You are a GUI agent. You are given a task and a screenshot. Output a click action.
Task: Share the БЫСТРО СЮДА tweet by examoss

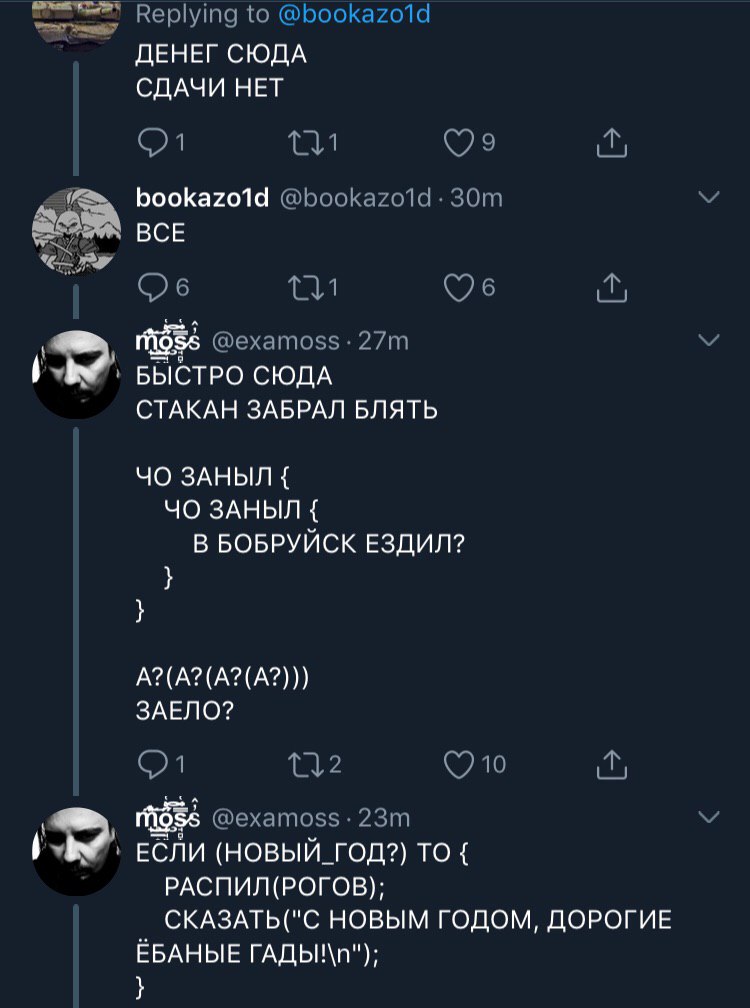point(611,764)
